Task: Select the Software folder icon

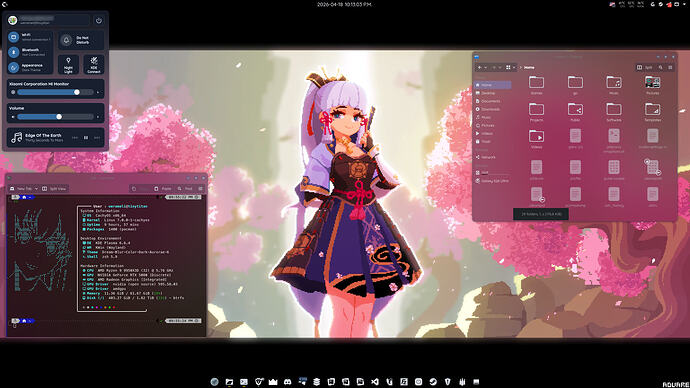Action: point(613,109)
